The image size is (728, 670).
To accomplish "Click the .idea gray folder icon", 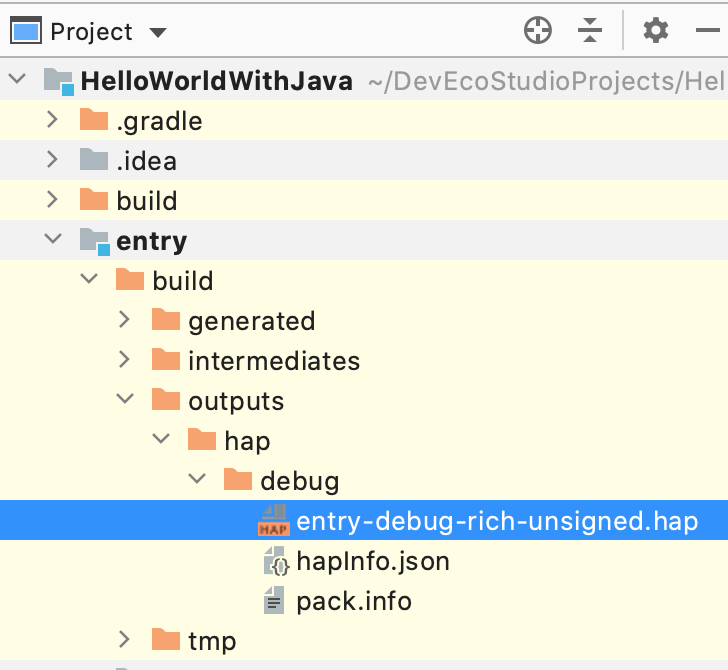I will point(94,160).
